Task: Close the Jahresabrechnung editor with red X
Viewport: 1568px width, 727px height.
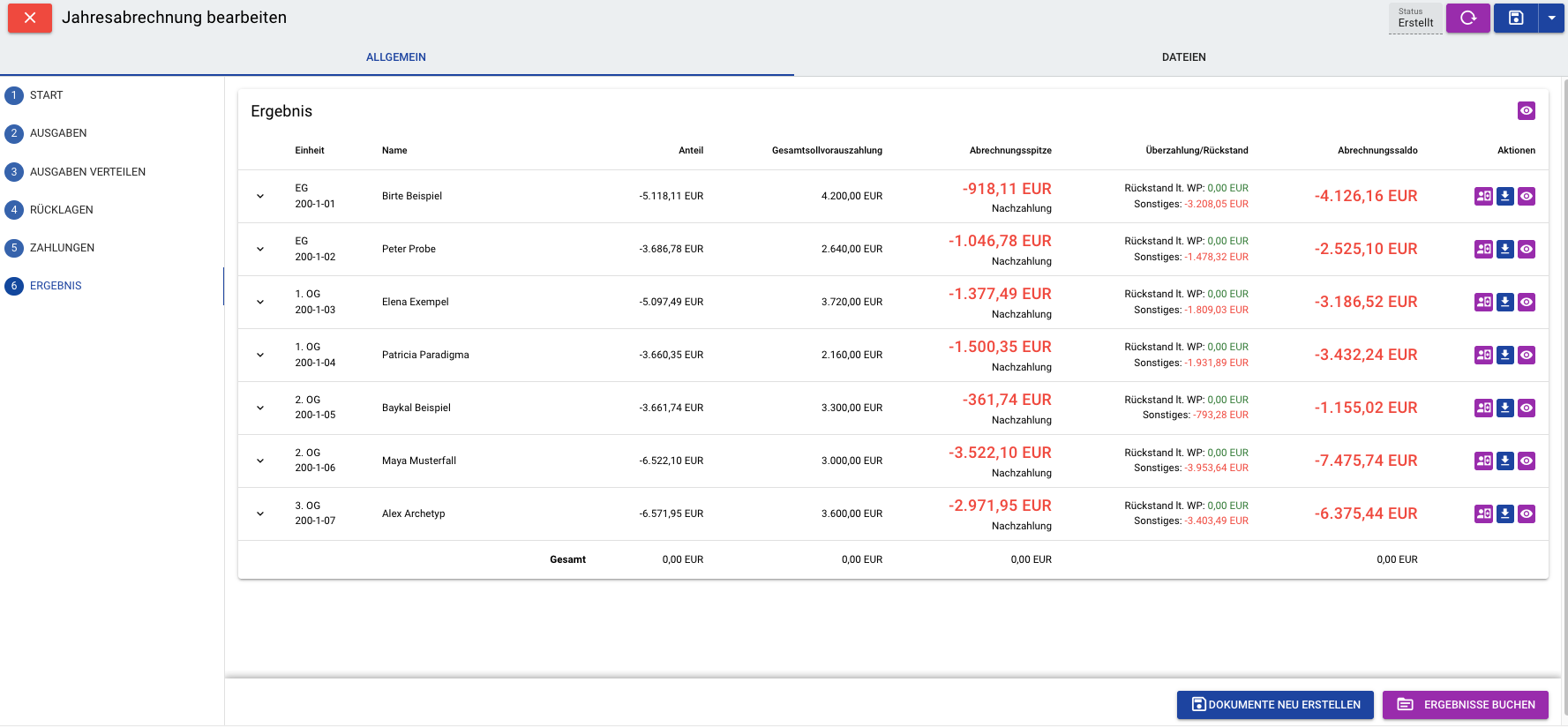Action: coord(30,18)
